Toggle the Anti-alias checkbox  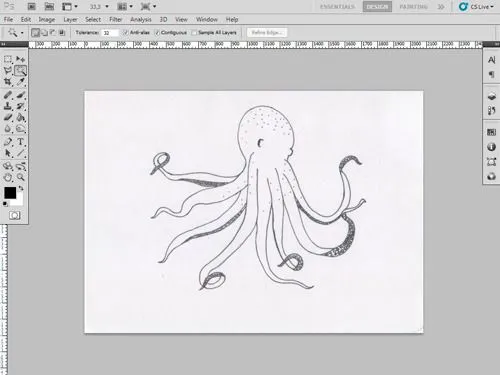click(126, 32)
